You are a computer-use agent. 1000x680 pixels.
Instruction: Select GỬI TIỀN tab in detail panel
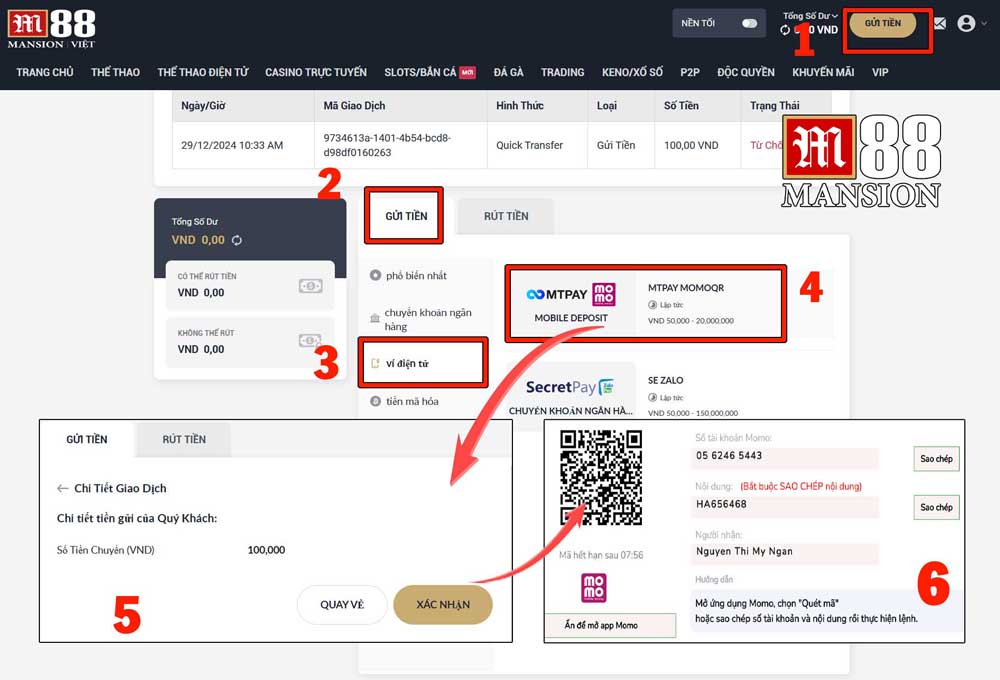87,439
